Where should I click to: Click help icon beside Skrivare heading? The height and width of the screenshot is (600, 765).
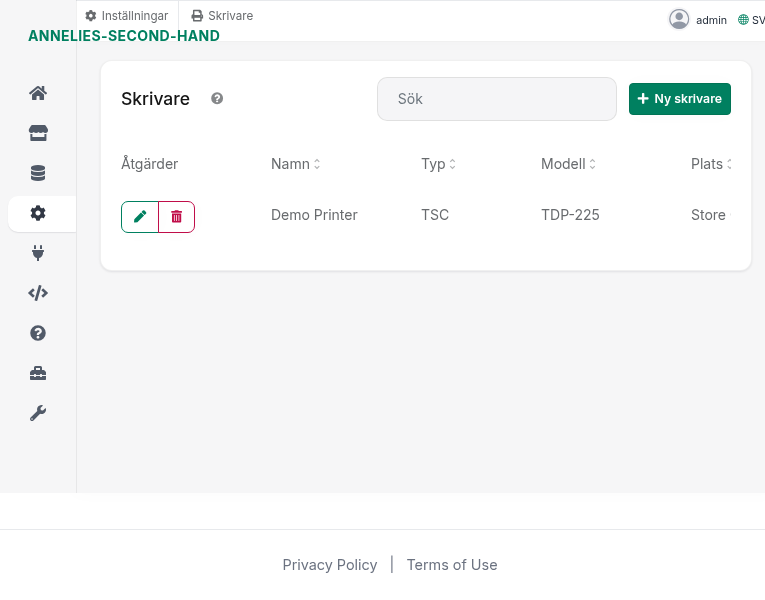pos(217,99)
